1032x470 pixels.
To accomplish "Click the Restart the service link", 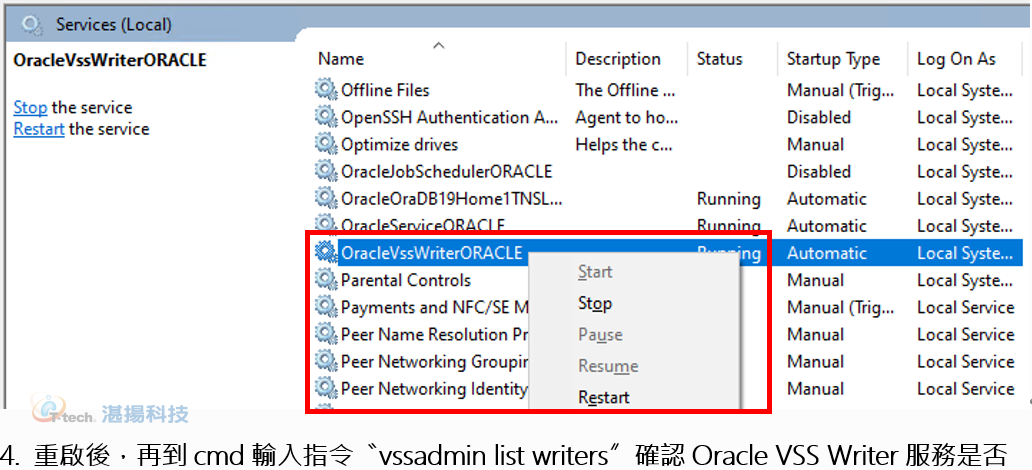I will [x=39, y=128].
